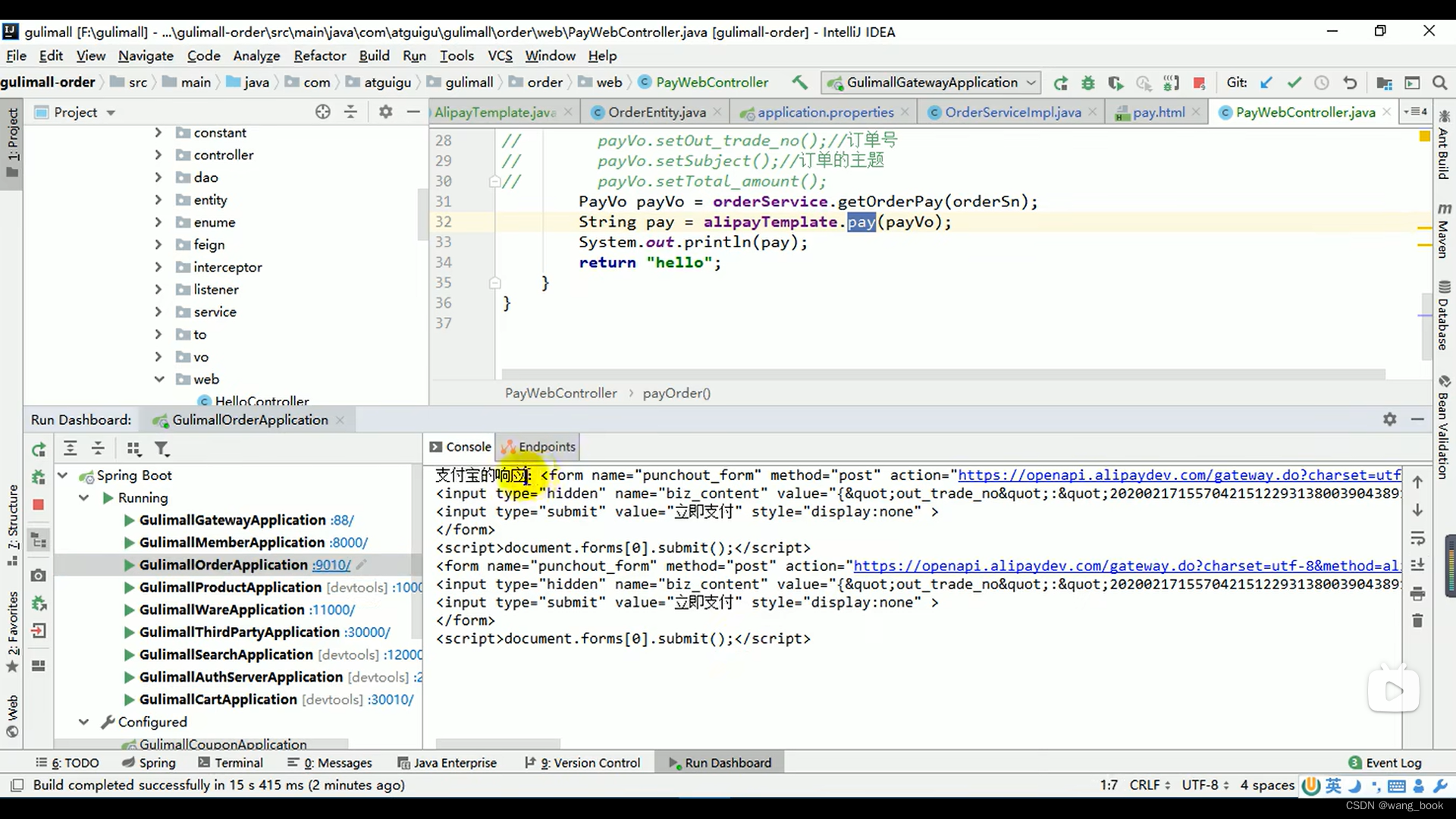Collapse the Spring Boot node

coord(63,475)
